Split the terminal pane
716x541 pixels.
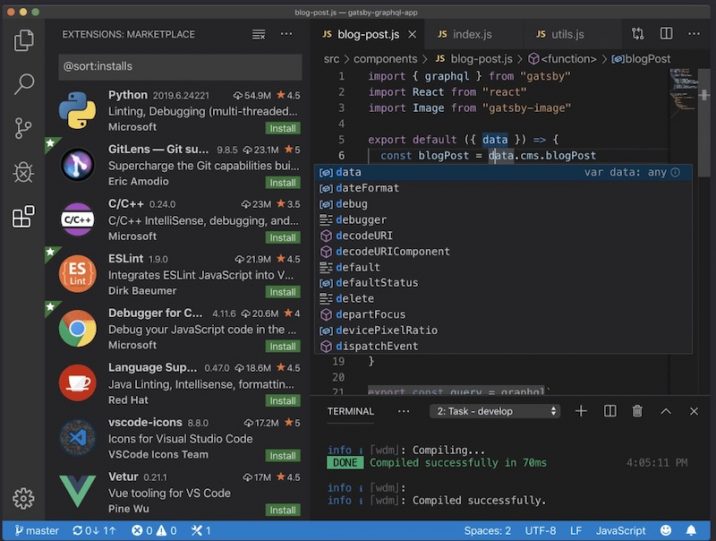(610, 411)
